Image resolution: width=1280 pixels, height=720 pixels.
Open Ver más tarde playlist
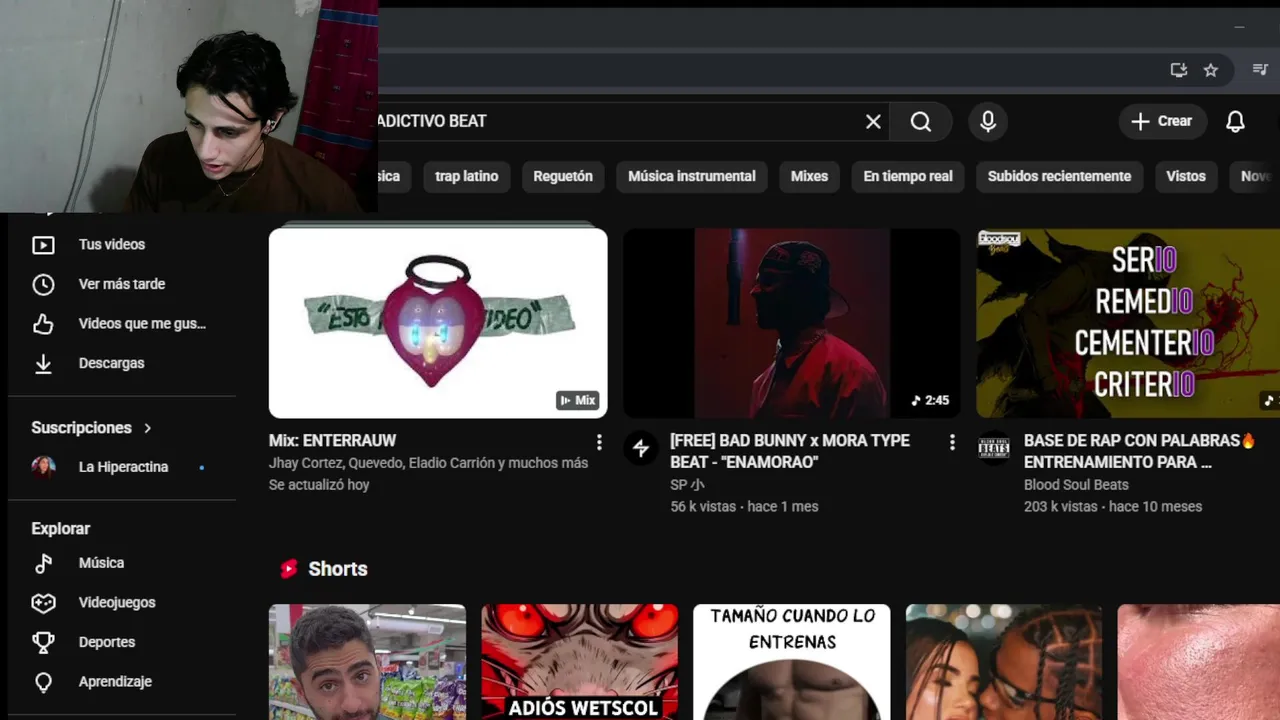(x=122, y=284)
